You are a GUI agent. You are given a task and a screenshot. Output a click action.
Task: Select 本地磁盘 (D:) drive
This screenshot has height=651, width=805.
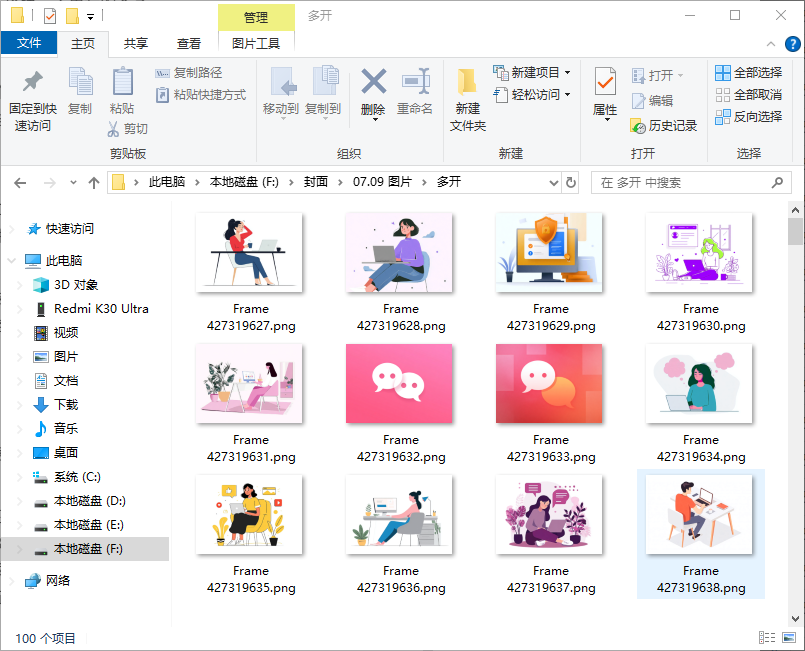[x=89, y=501]
